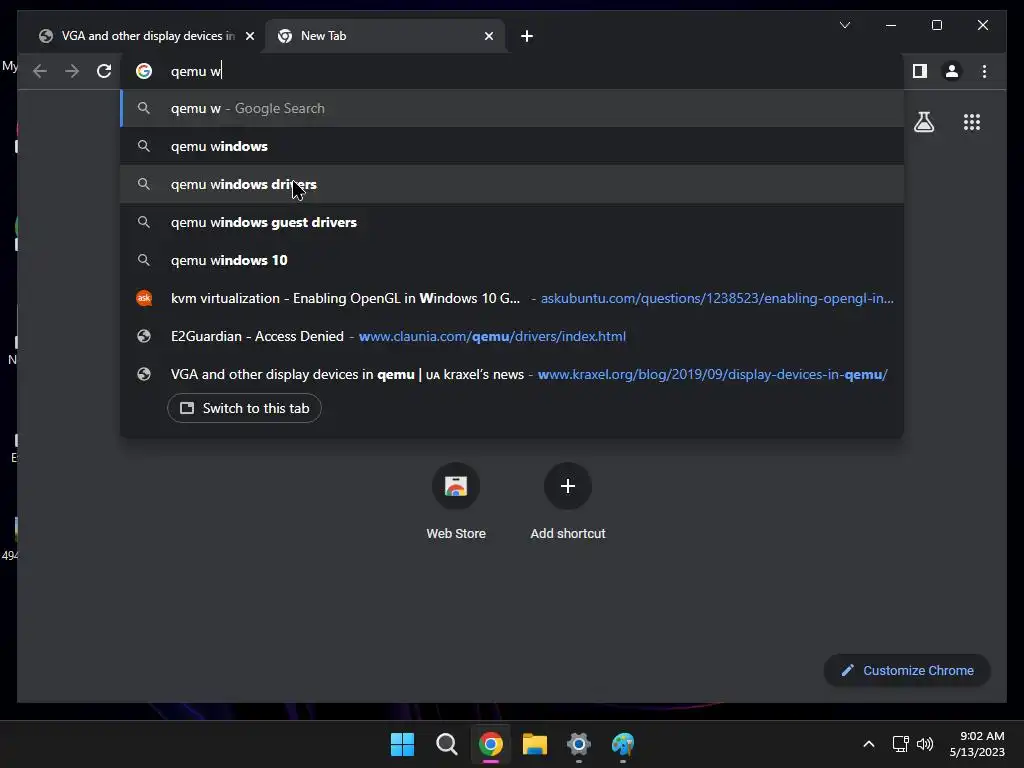The height and width of the screenshot is (768, 1024).
Task: Open the network status tray icon
Action: point(901,744)
